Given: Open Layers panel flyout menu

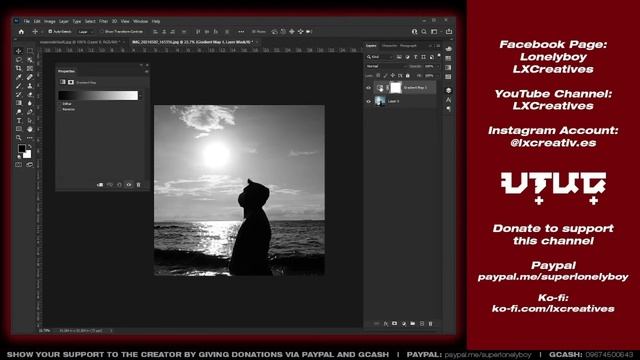Looking at the screenshot, I should [438, 46].
